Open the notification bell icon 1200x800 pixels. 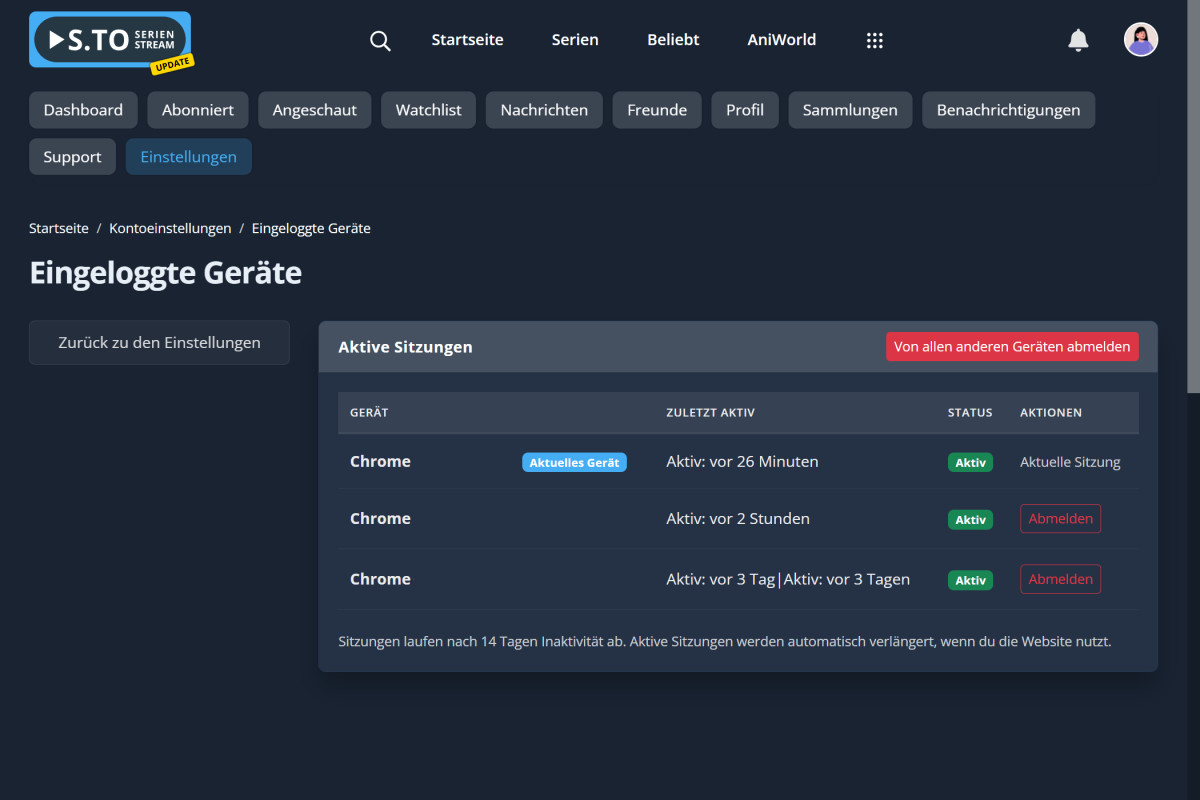pyautogui.click(x=1078, y=40)
